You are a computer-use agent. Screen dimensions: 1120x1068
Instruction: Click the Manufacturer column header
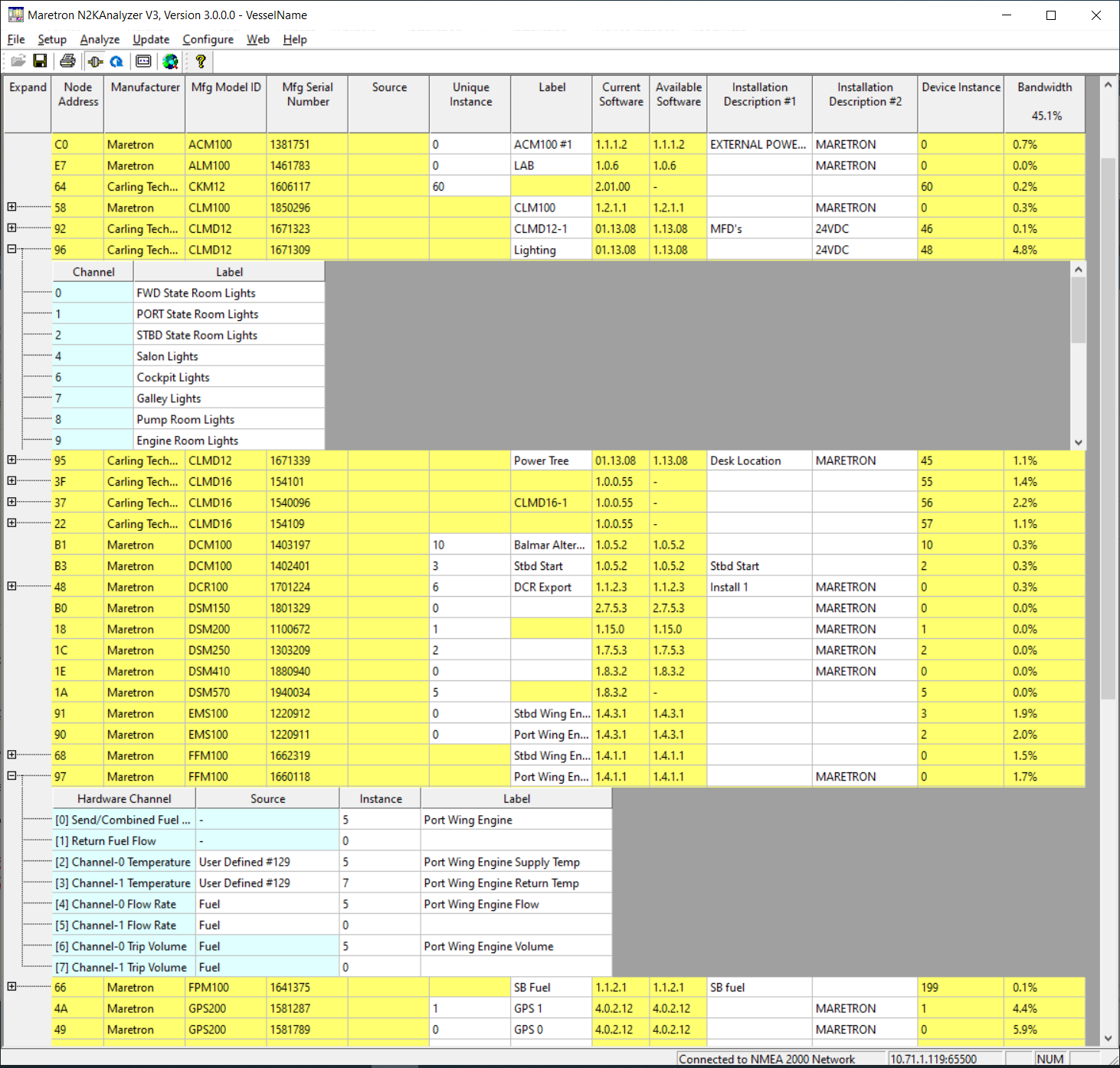[x=145, y=87]
